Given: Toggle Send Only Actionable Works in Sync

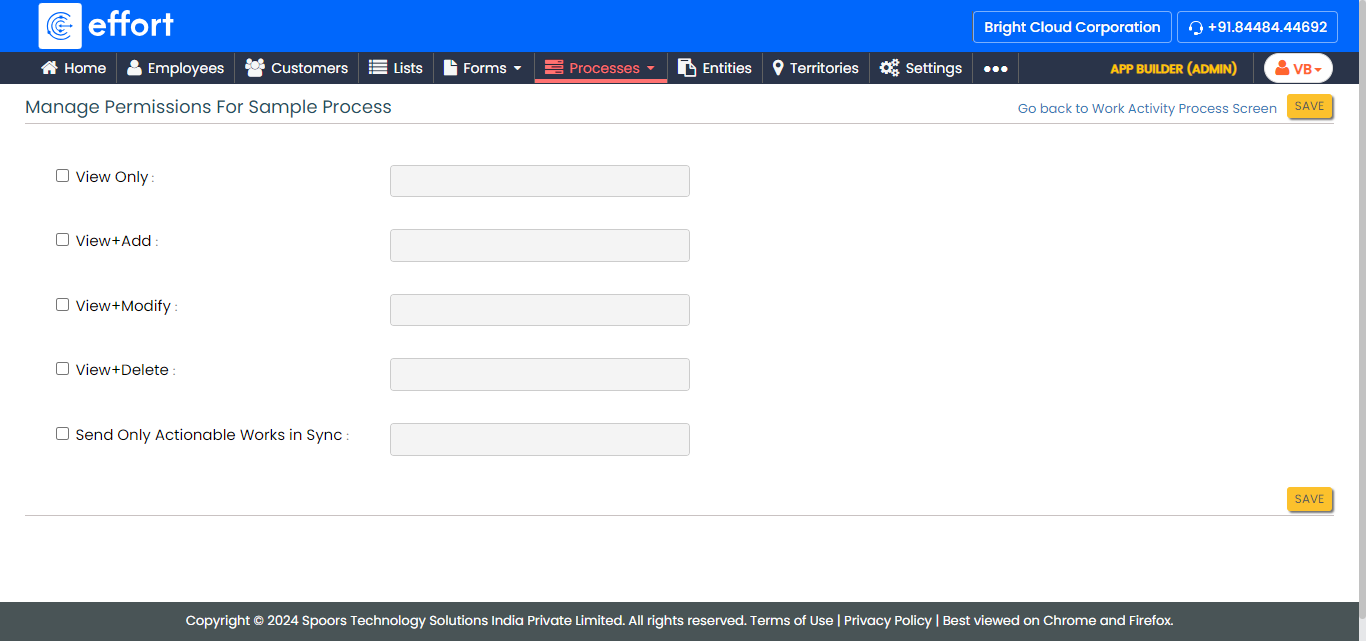Looking at the screenshot, I should [62, 434].
